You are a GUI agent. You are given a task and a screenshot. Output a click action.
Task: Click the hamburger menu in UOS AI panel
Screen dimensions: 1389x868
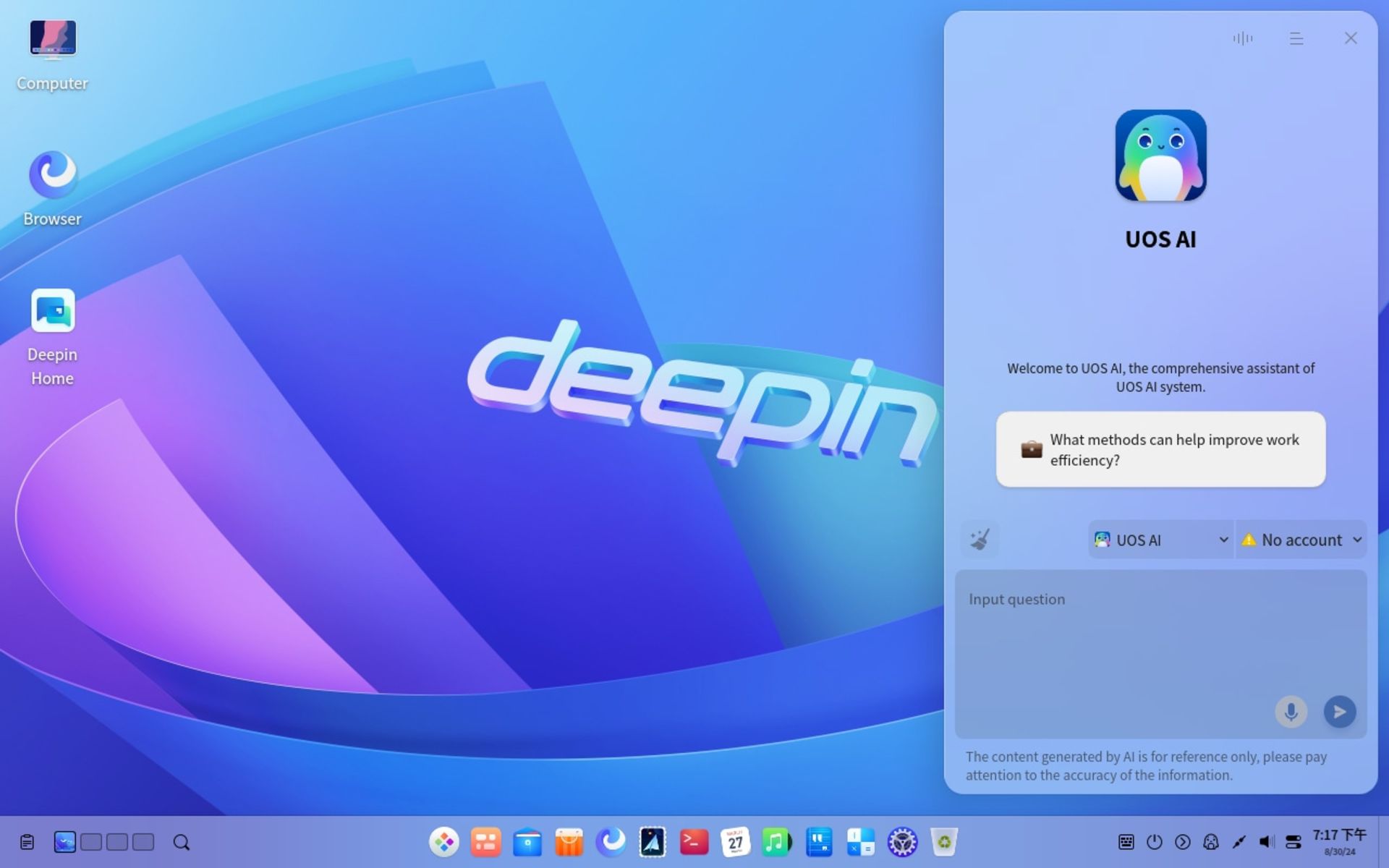point(1297,37)
